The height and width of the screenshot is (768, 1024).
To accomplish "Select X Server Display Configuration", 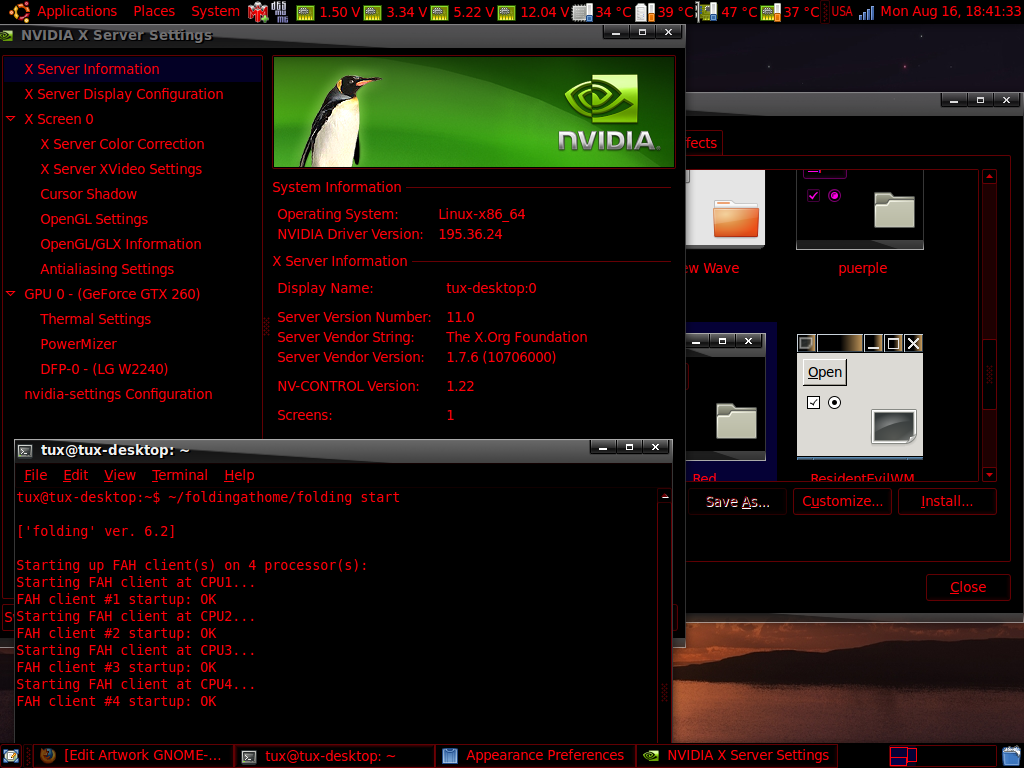I will coord(123,94).
